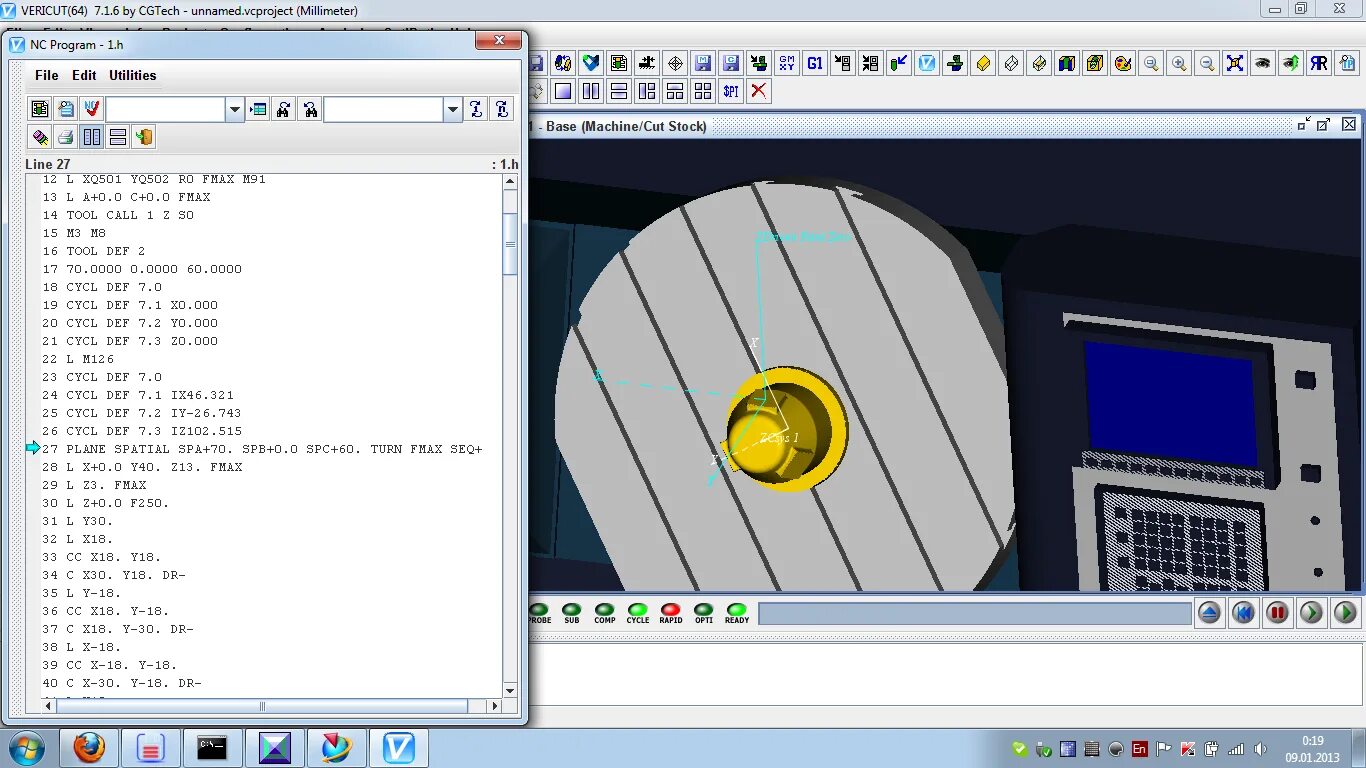
Task: Select the four-view grid layout icon
Action: 703,91
